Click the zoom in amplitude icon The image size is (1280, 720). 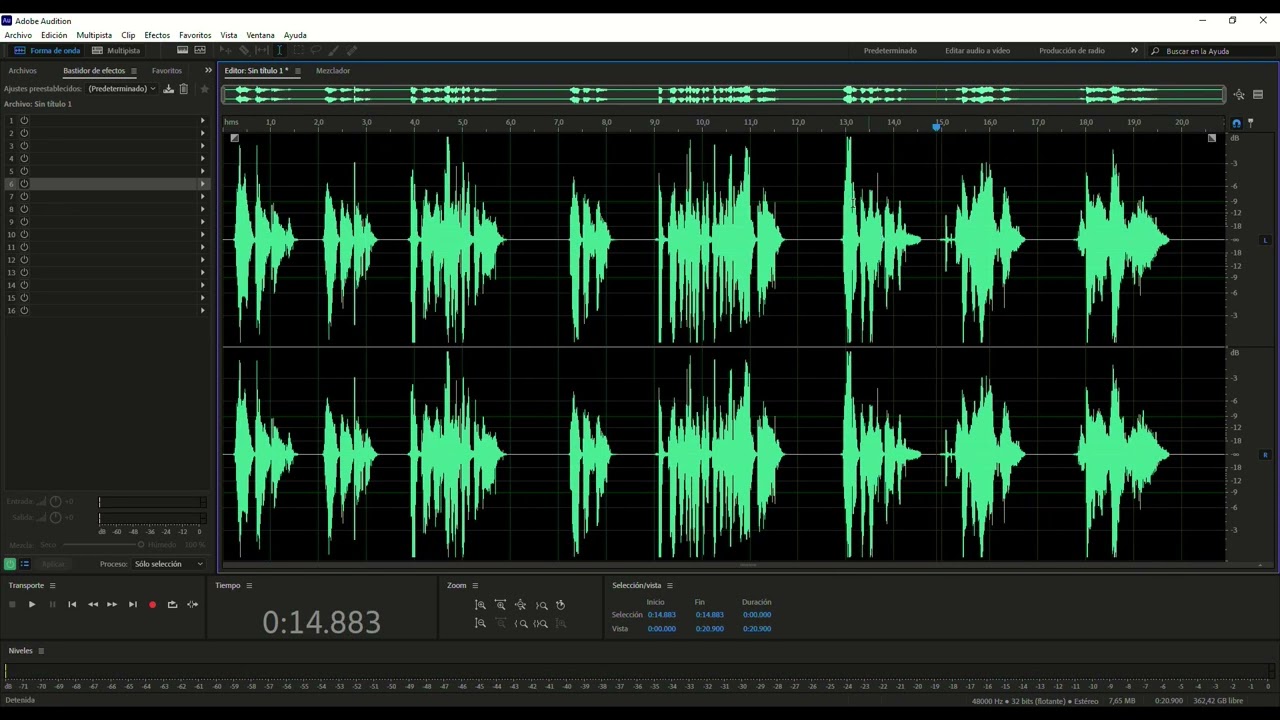tap(480, 605)
